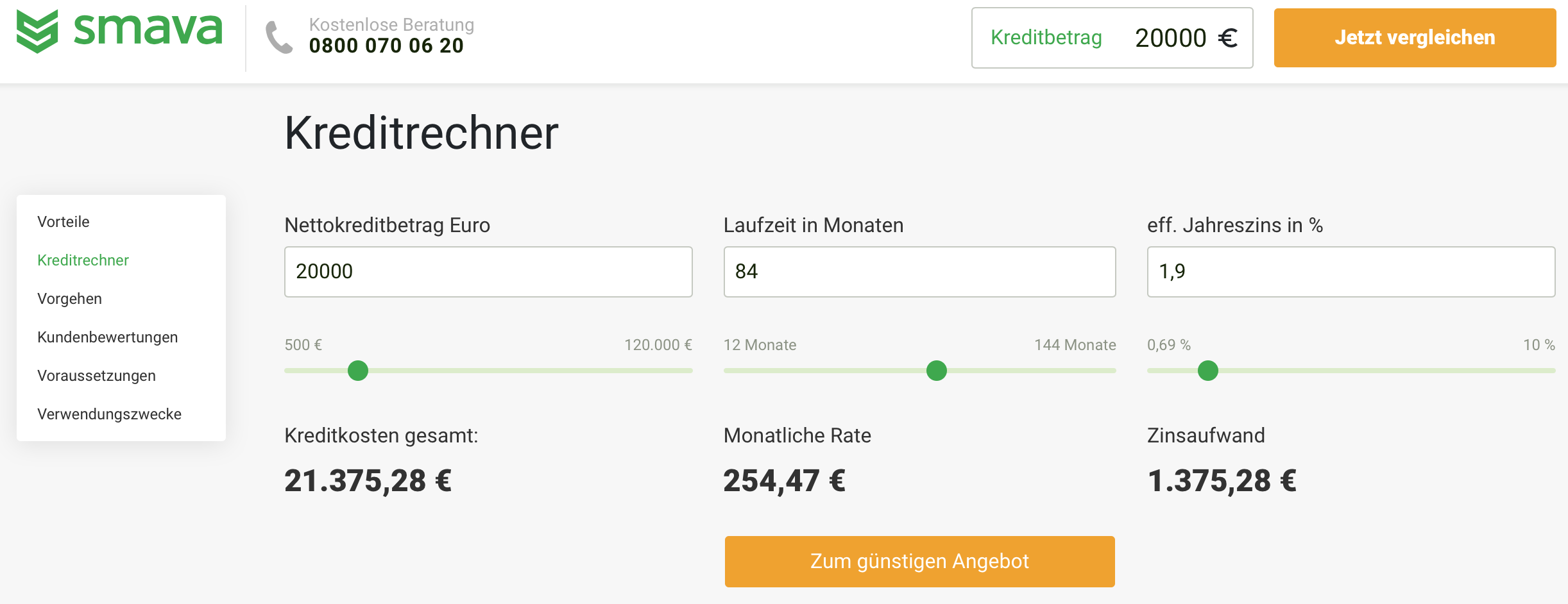Click the phone handset icon

pyautogui.click(x=279, y=37)
